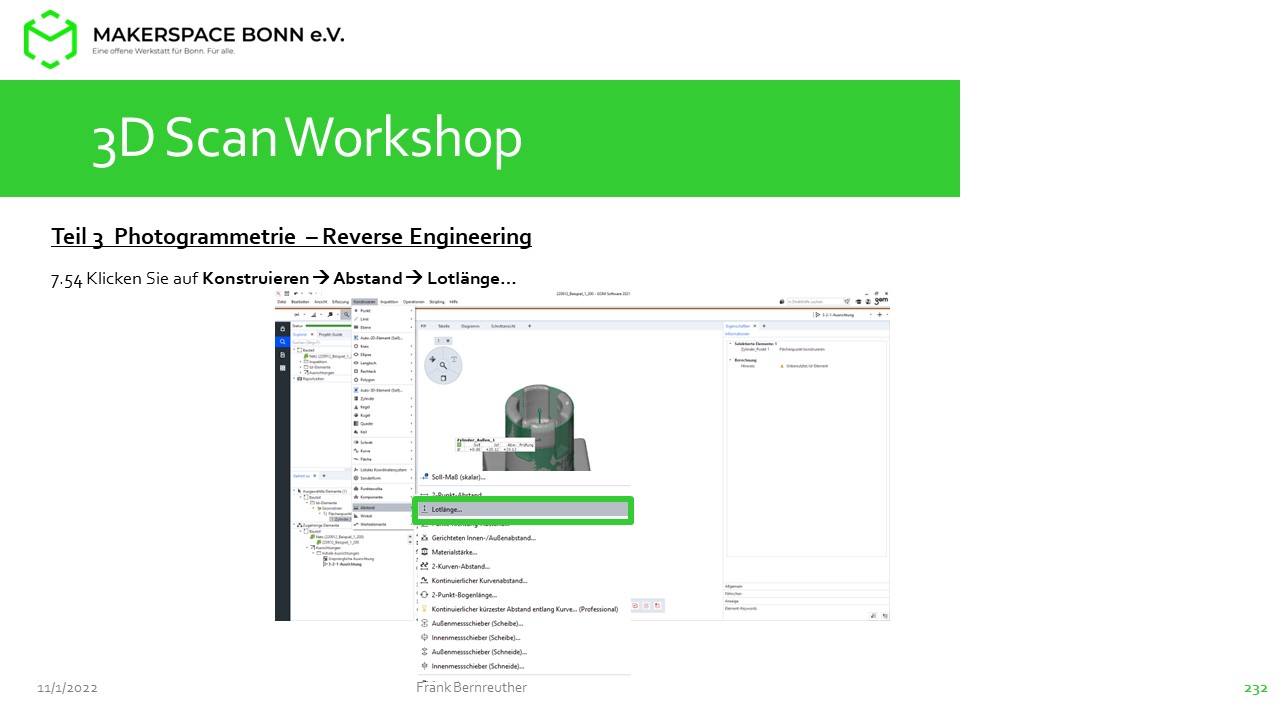This screenshot has height=720, width=1280.
Task: Select Polygon in the Konstruieren menu
Action: pyautogui.click(x=383, y=380)
